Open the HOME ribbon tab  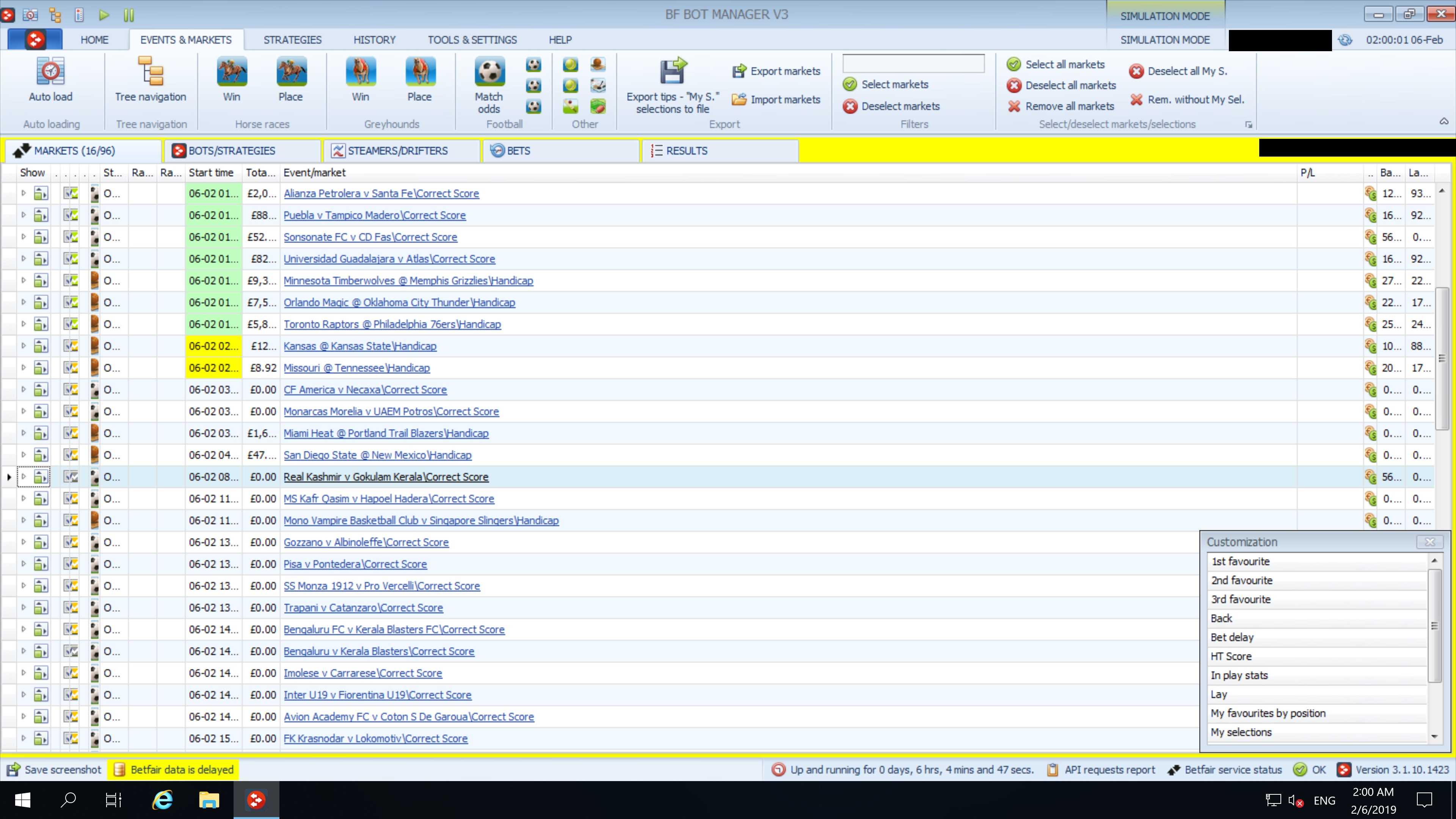point(94,39)
